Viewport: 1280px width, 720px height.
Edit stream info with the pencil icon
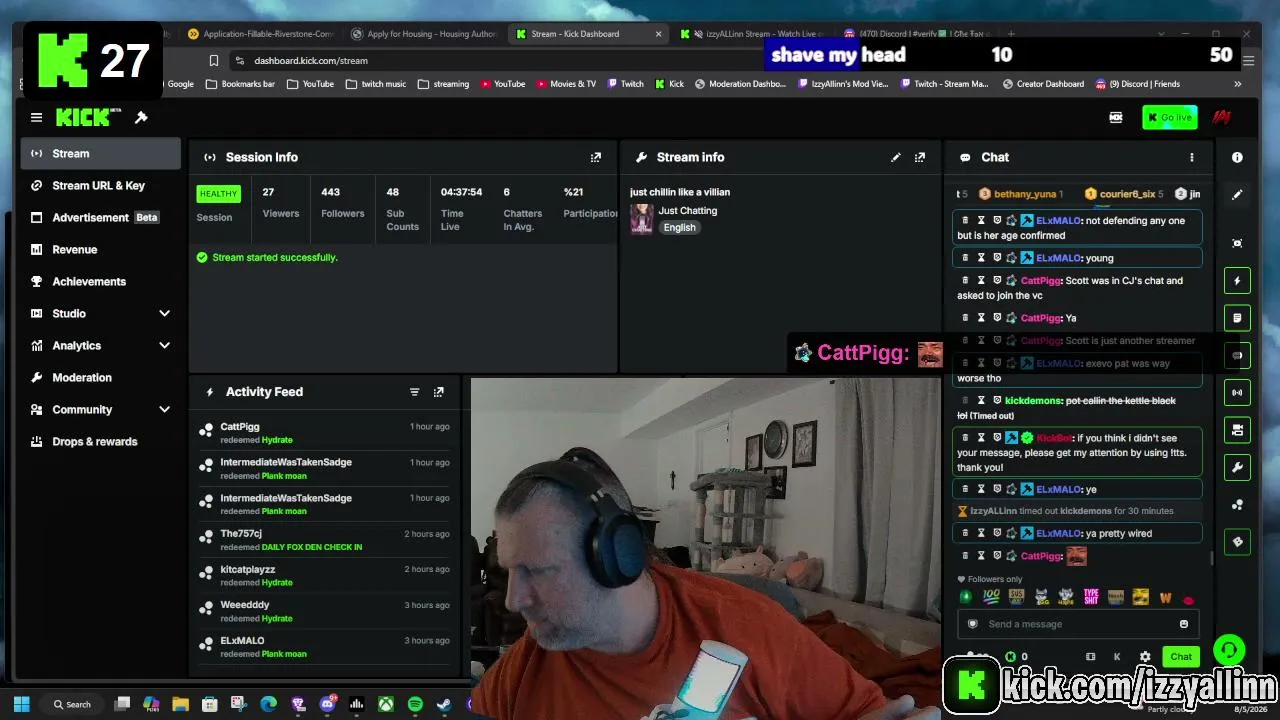coord(896,157)
